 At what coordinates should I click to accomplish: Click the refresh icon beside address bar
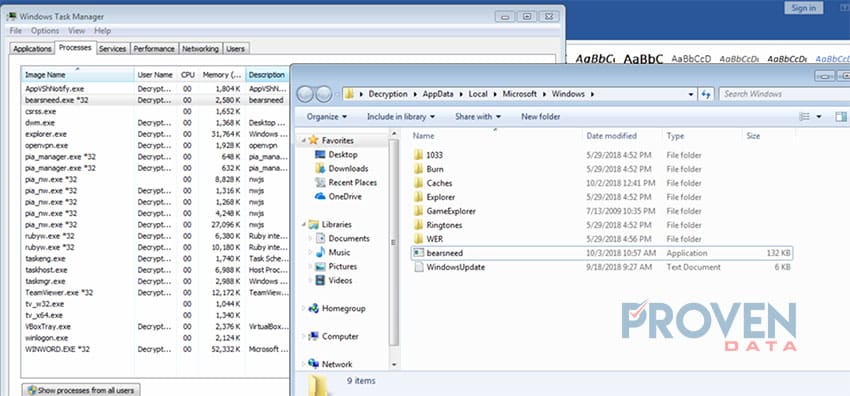coord(706,94)
